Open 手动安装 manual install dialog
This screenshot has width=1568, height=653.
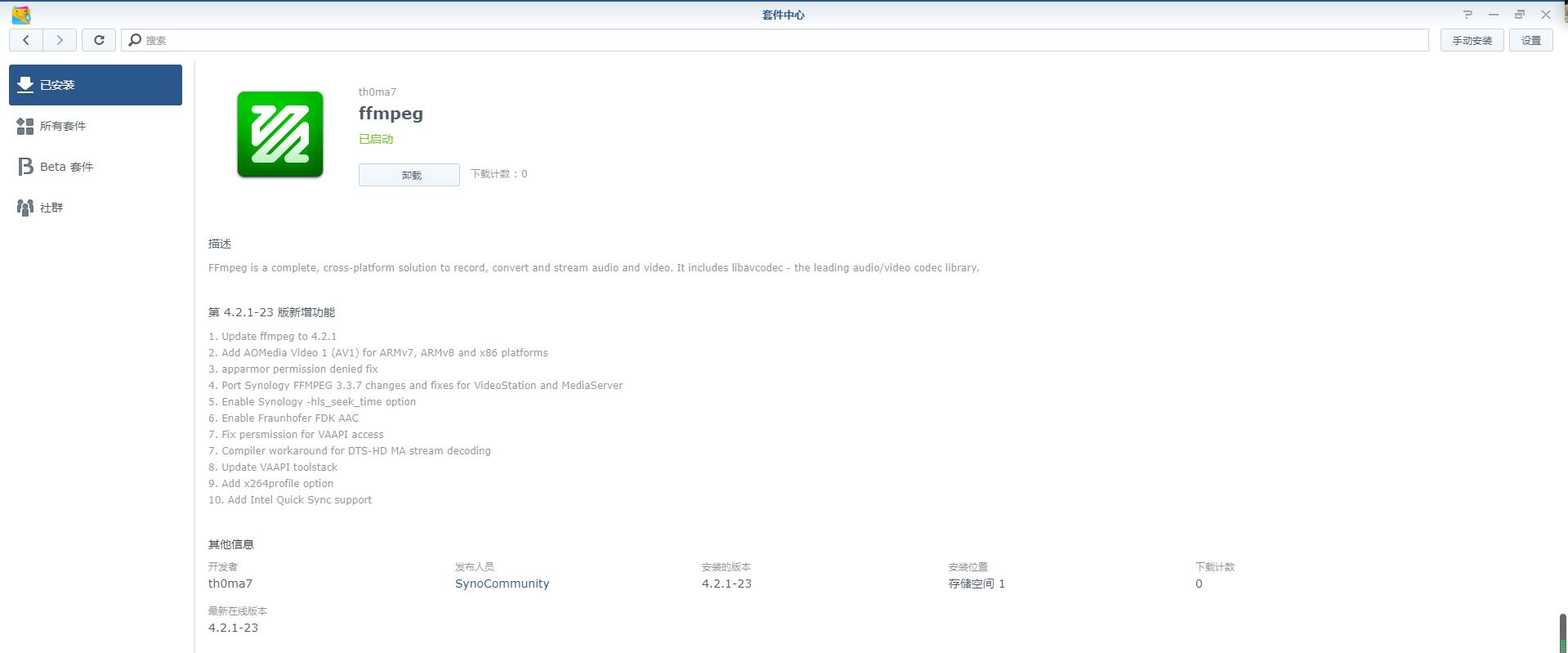point(1472,40)
